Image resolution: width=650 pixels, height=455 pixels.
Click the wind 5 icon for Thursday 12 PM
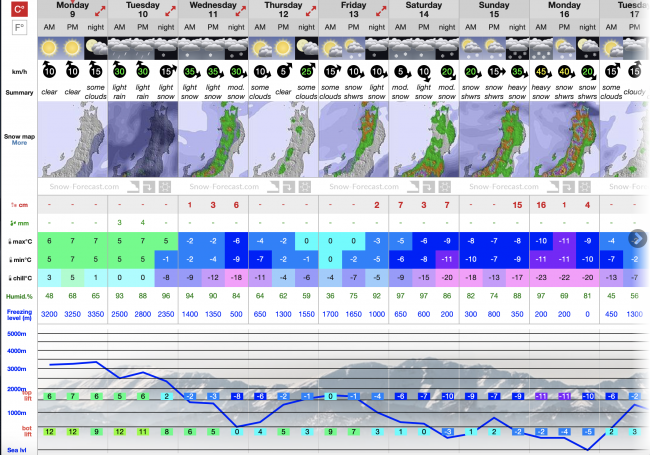click(x=284, y=70)
